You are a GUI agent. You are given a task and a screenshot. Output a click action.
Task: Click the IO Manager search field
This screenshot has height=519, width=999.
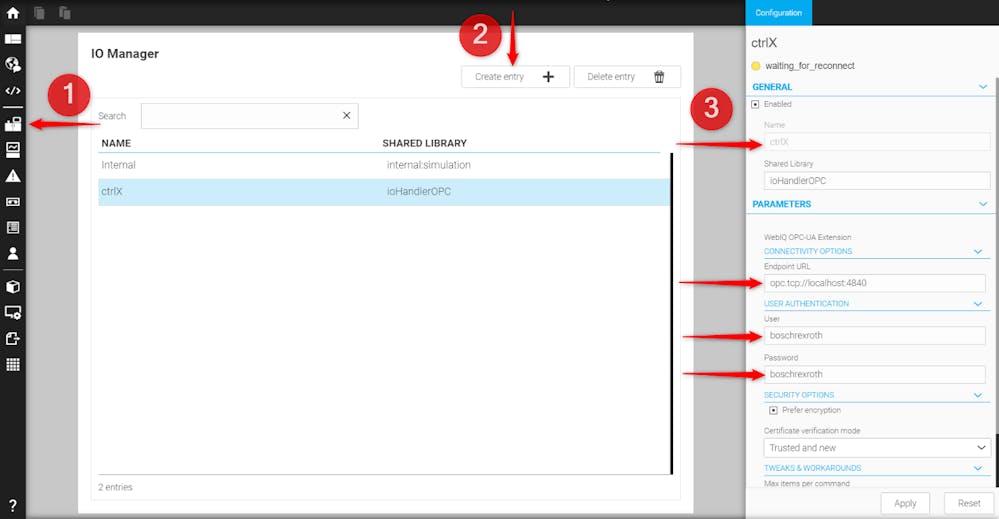(x=249, y=116)
